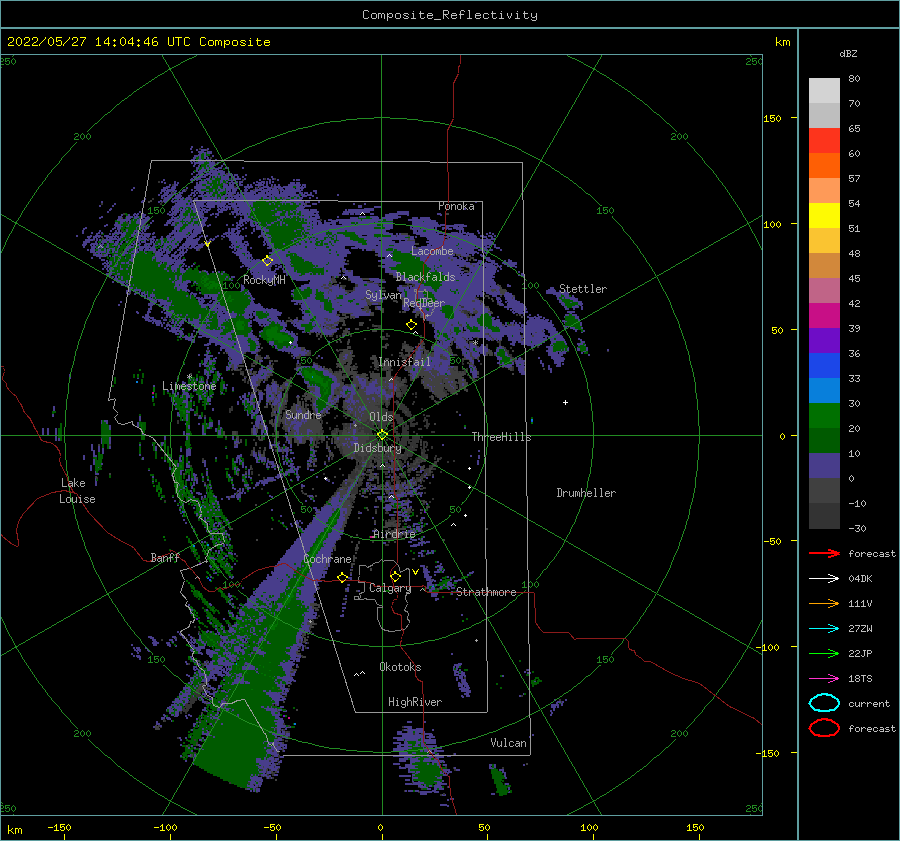Click the Composite_Reflectivity title text
The height and width of the screenshot is (841, 900).
point(450,15)
